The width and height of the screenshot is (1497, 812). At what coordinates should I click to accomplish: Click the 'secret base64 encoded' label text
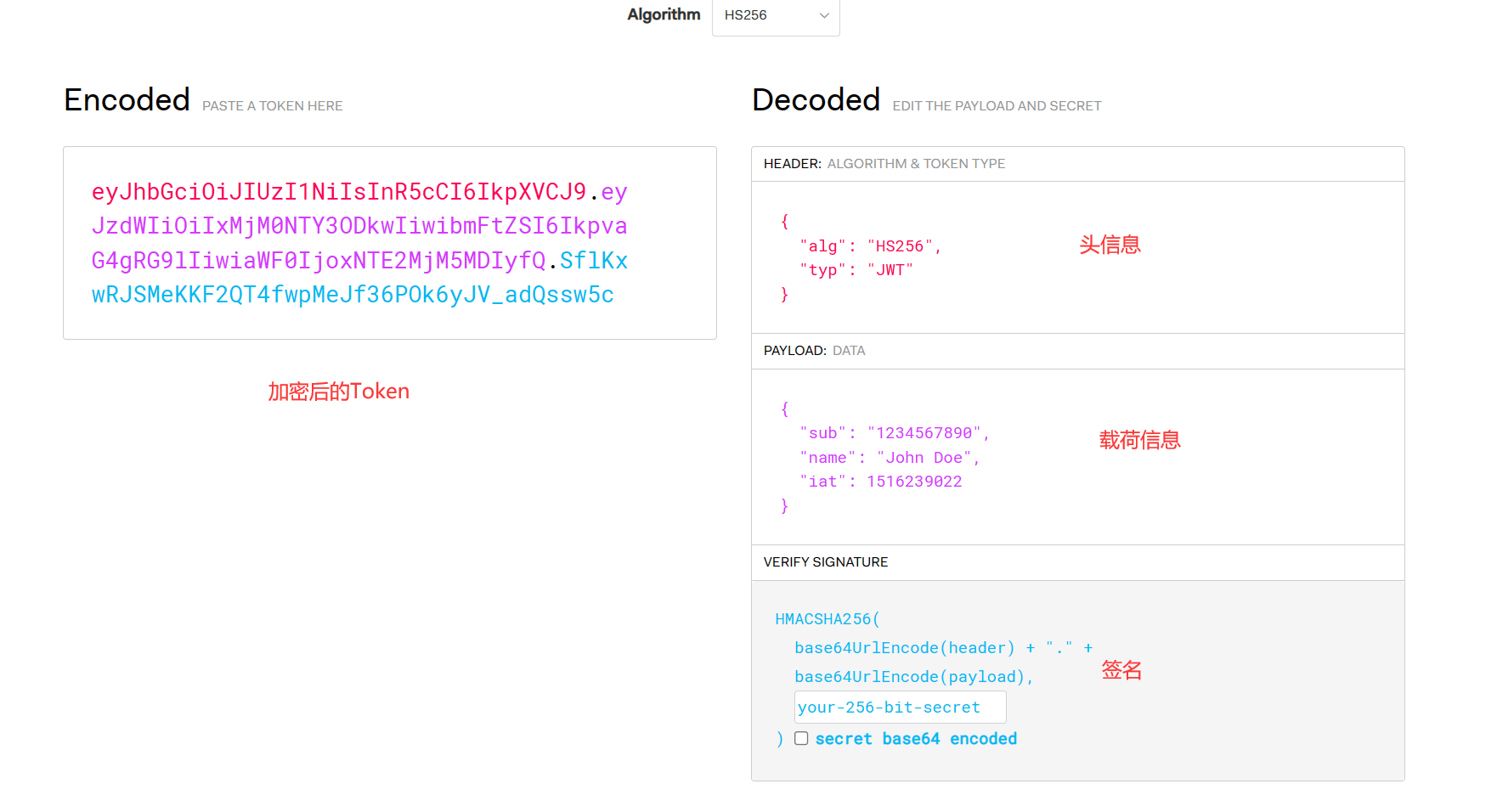click(x=915, y=739)
